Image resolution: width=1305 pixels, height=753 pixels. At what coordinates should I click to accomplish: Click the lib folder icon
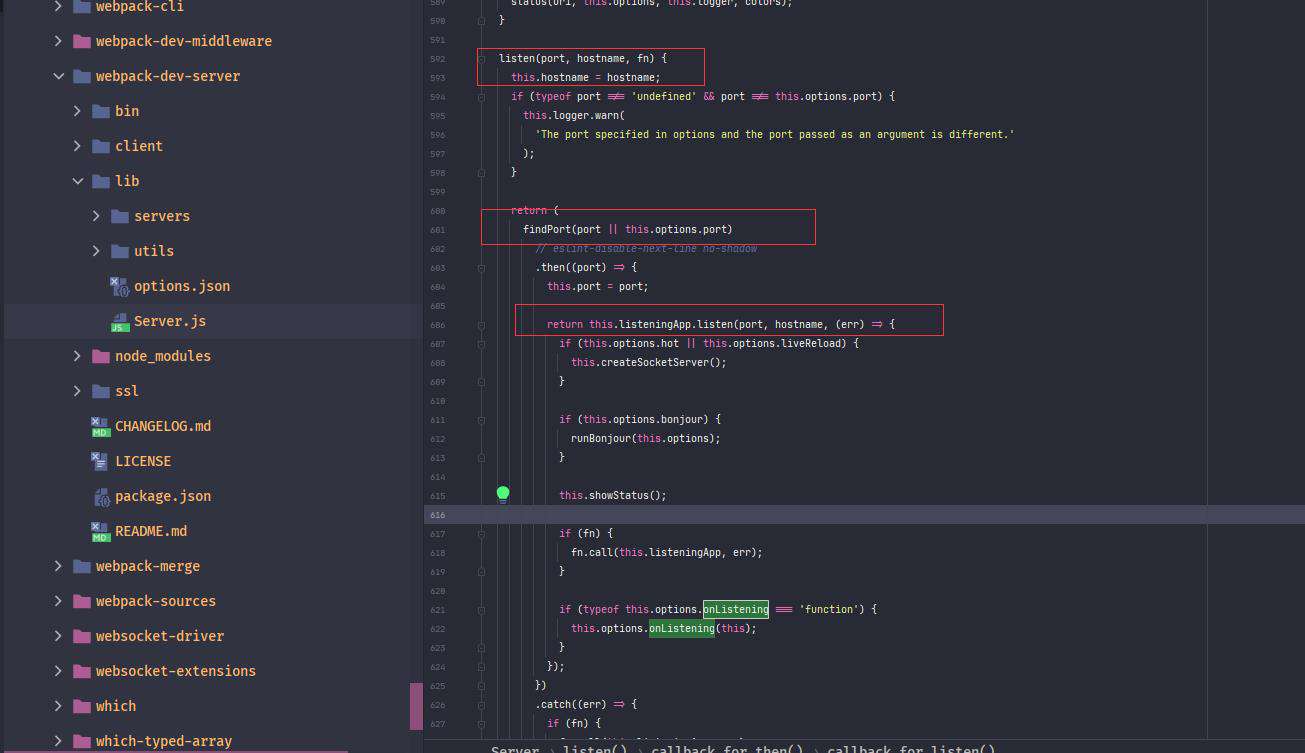pyautogui.click(x=100, y=181)
